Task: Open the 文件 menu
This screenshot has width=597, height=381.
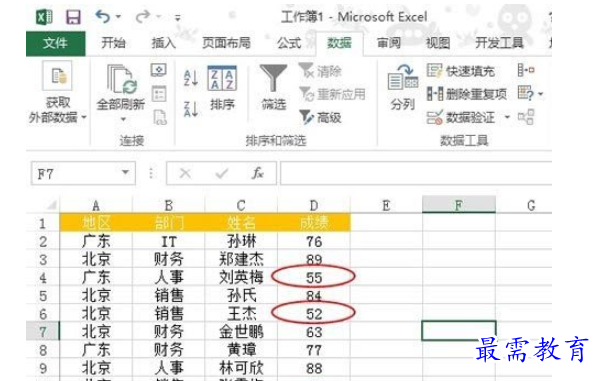Action: click(x=56, y=43)
